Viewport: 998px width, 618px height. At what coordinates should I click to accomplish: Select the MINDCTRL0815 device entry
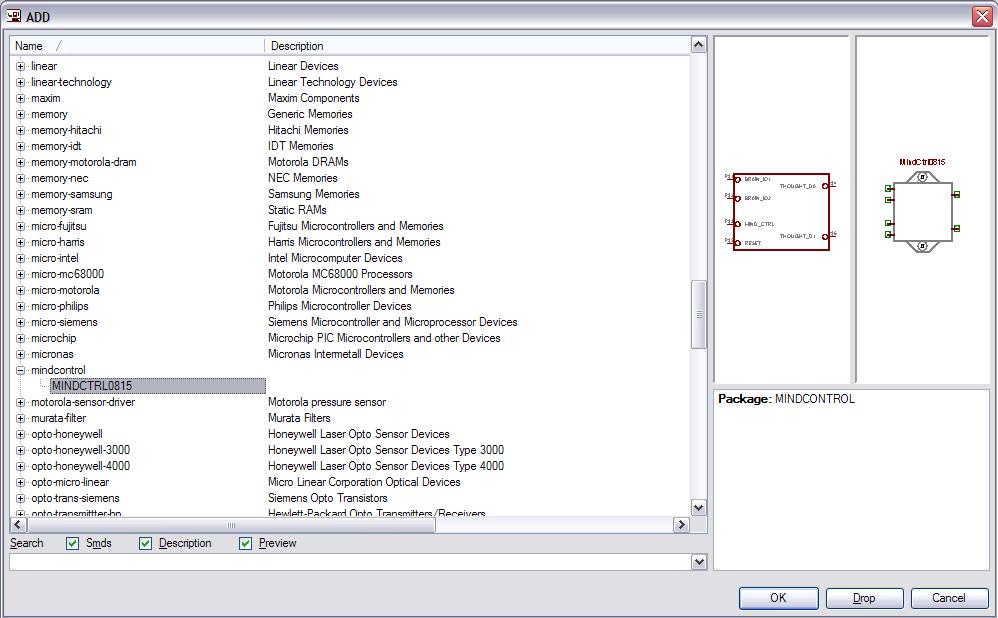[x=92, y=386]
